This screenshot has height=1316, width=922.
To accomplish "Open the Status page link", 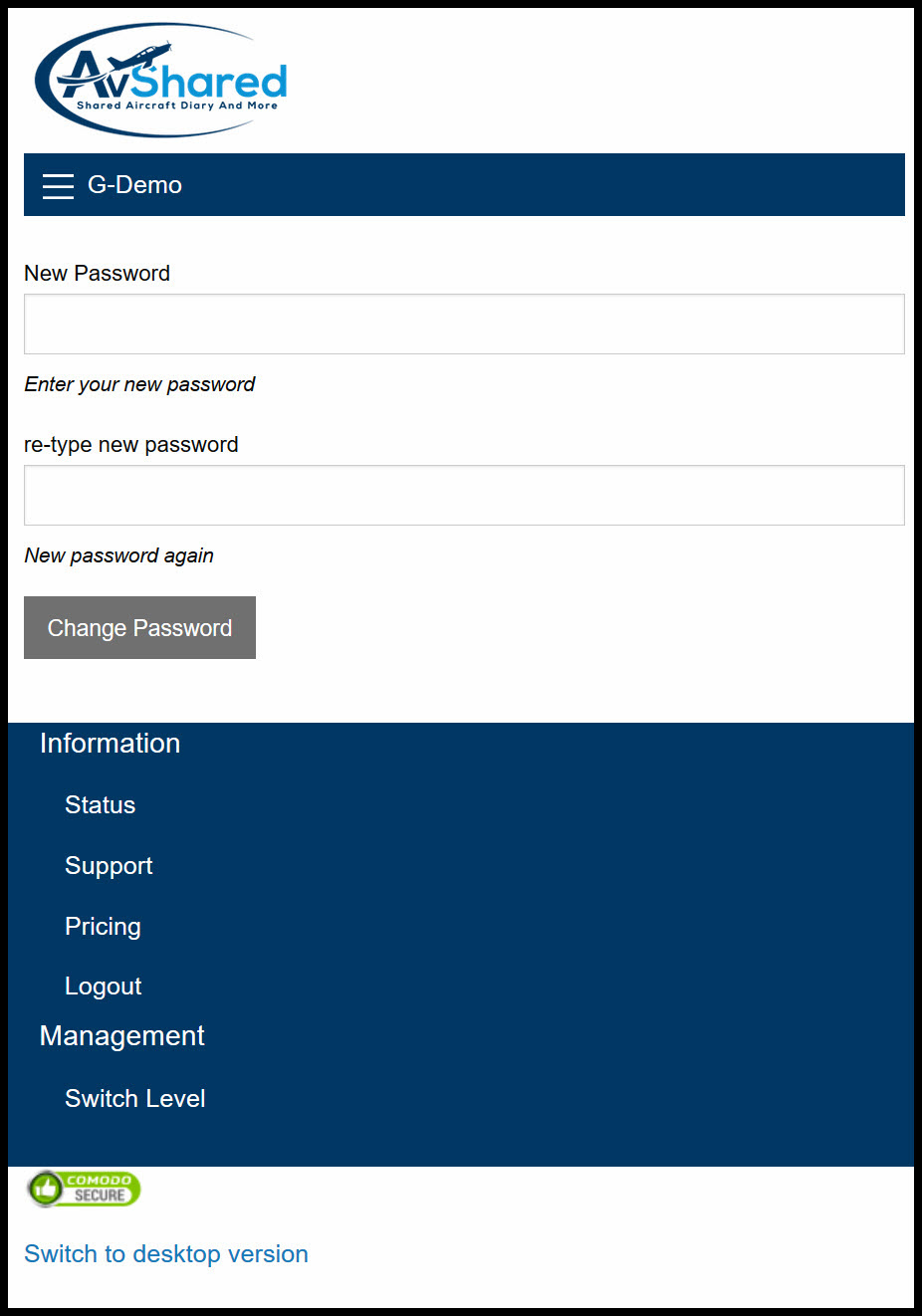I will point(100,804).
